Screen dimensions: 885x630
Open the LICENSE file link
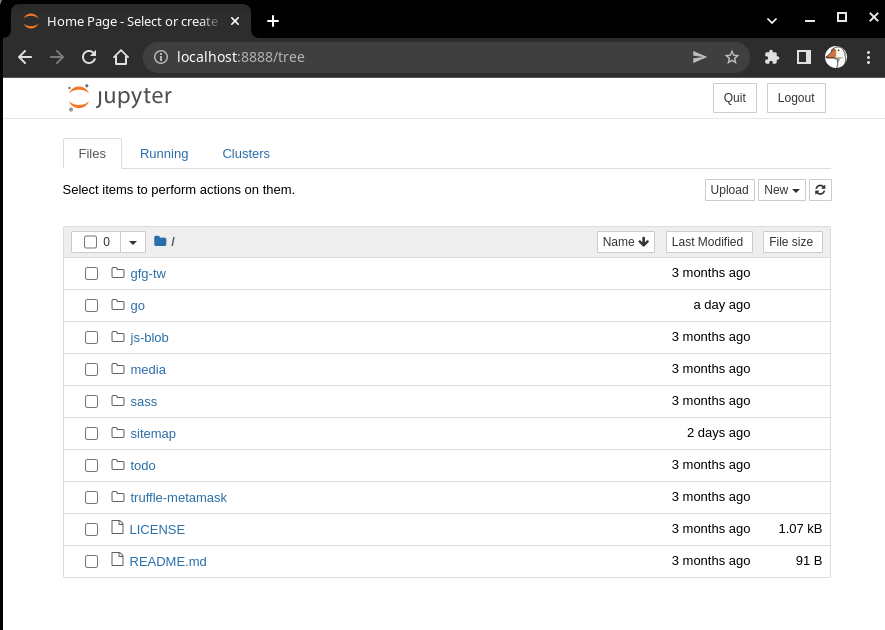click(157, 530)
